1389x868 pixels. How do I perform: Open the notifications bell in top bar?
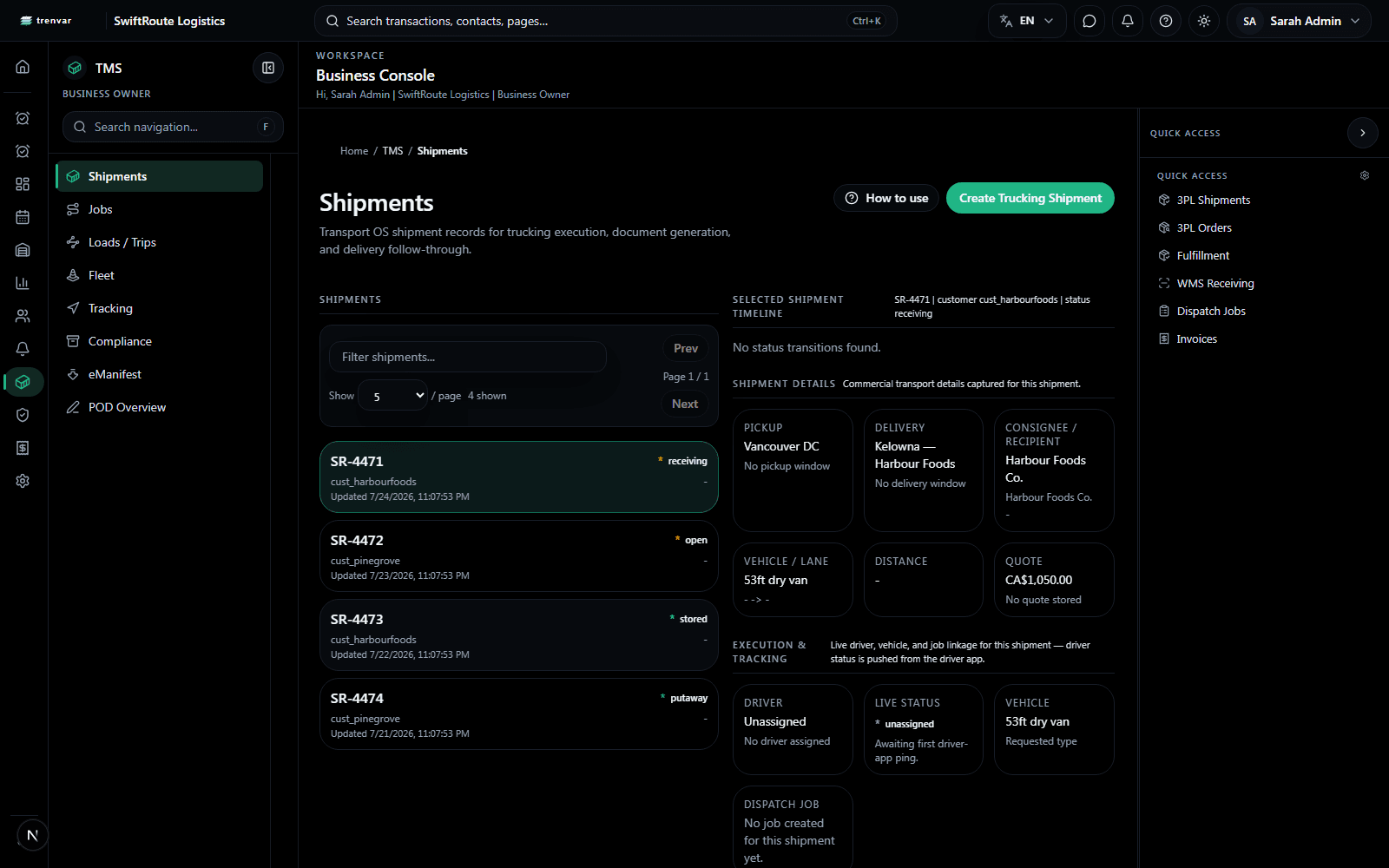[x=1128, y=21]
